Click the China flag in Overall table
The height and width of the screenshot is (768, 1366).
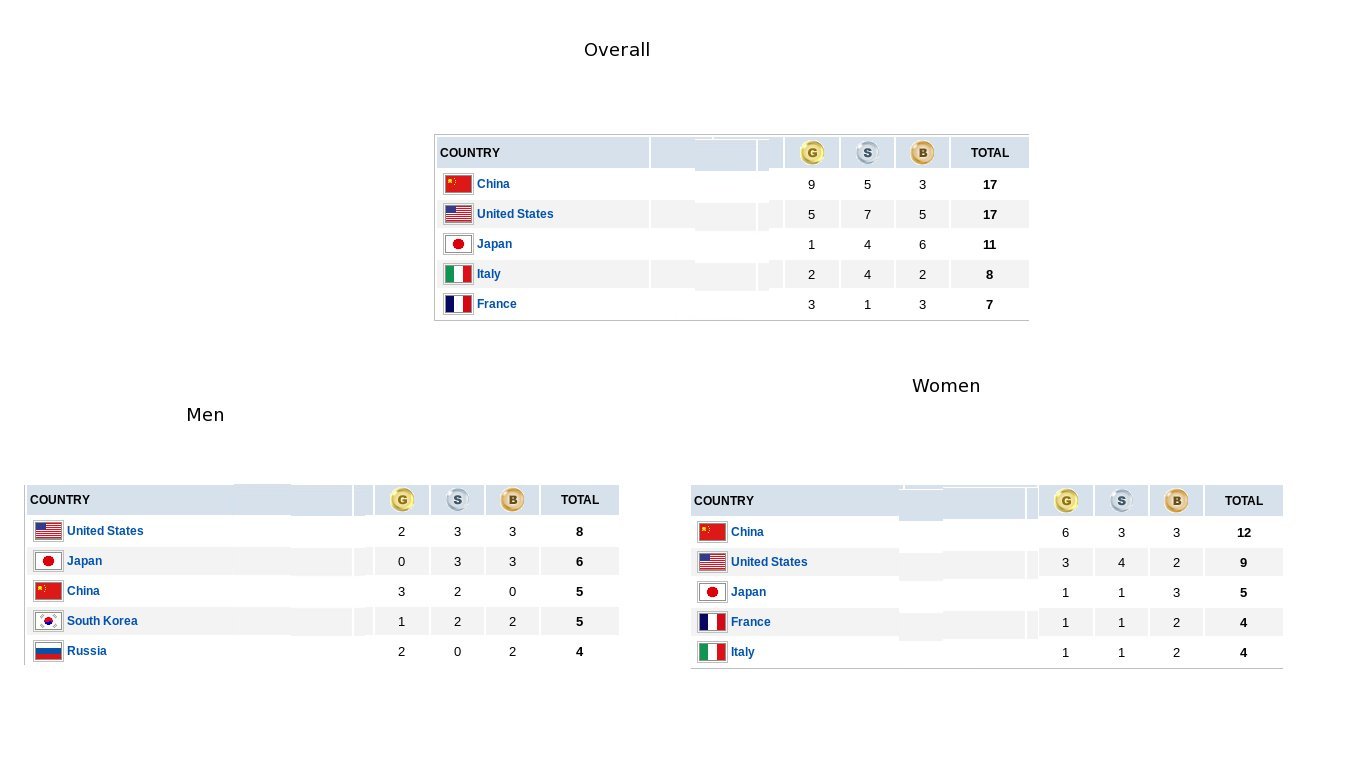pyautogui.click(x=459, y=184)
